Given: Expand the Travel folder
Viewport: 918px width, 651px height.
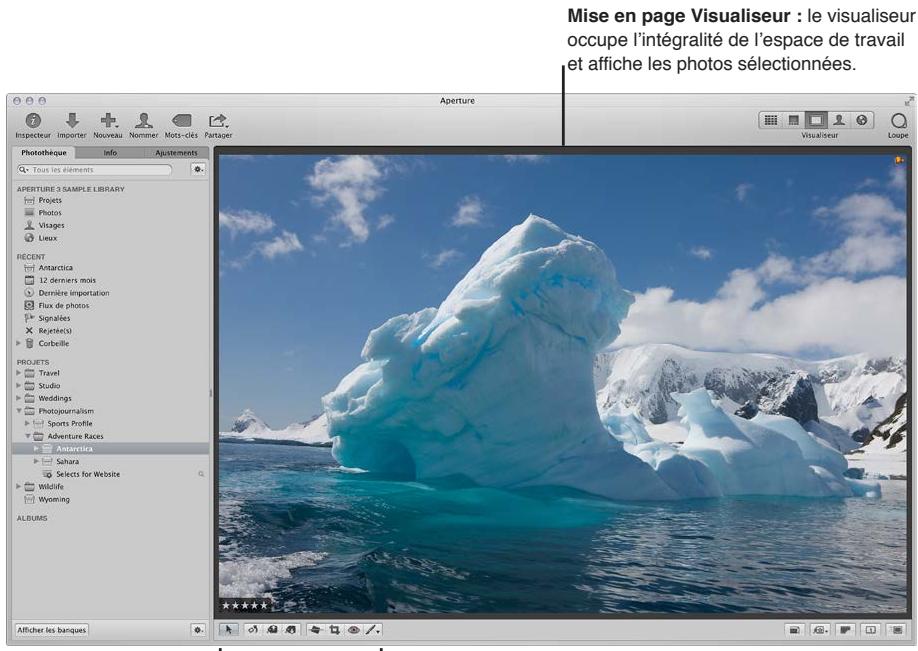Looking at the screenshot, I should [18, 372].
